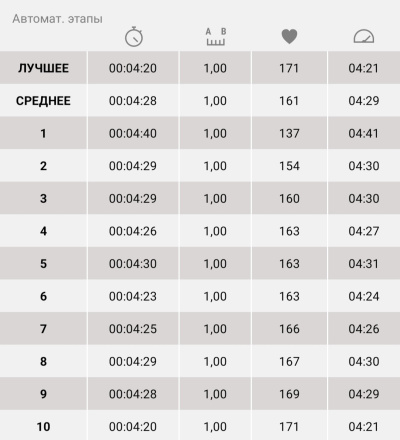Viewport: 400px width, 440px height.
Task: Click the A-B distance ruler icon
Action: coord(216,37)
